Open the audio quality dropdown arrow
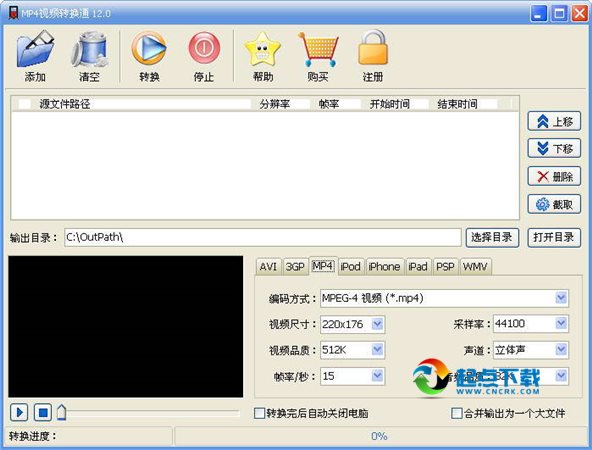Screen dimensions: 592x450 (x=561, y=376)
